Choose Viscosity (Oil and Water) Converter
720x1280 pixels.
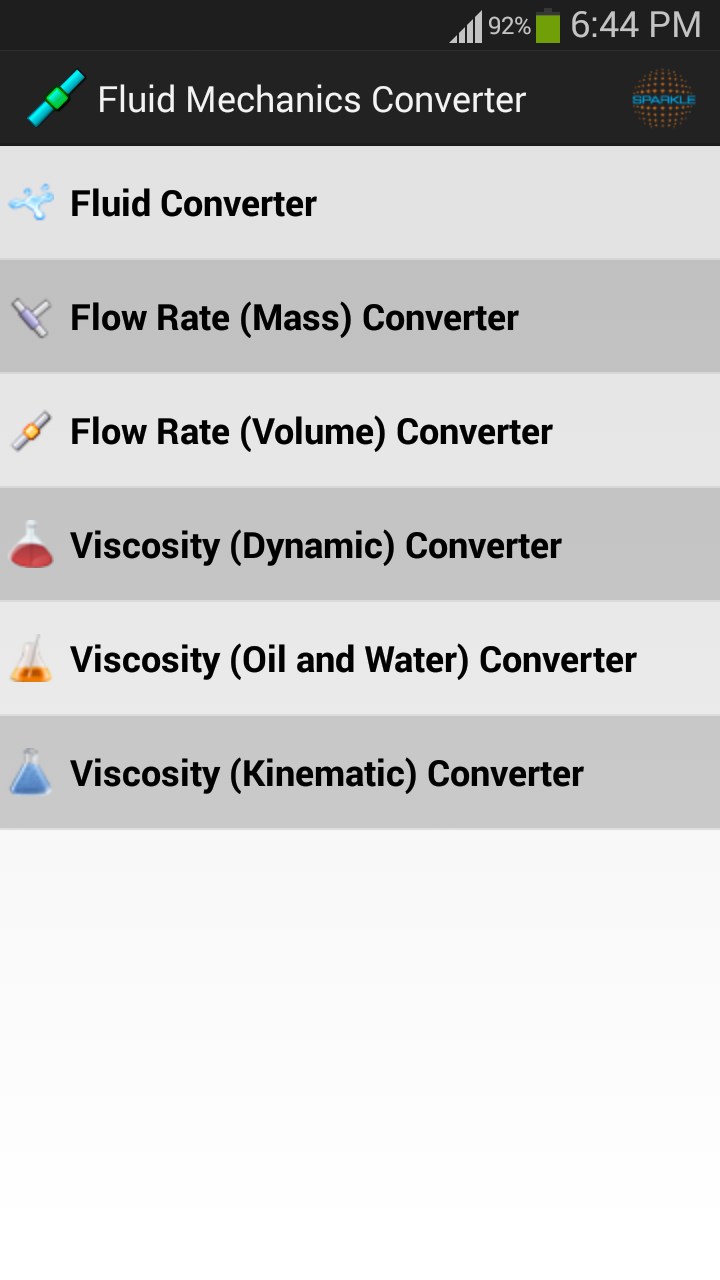tap(353, 660)
